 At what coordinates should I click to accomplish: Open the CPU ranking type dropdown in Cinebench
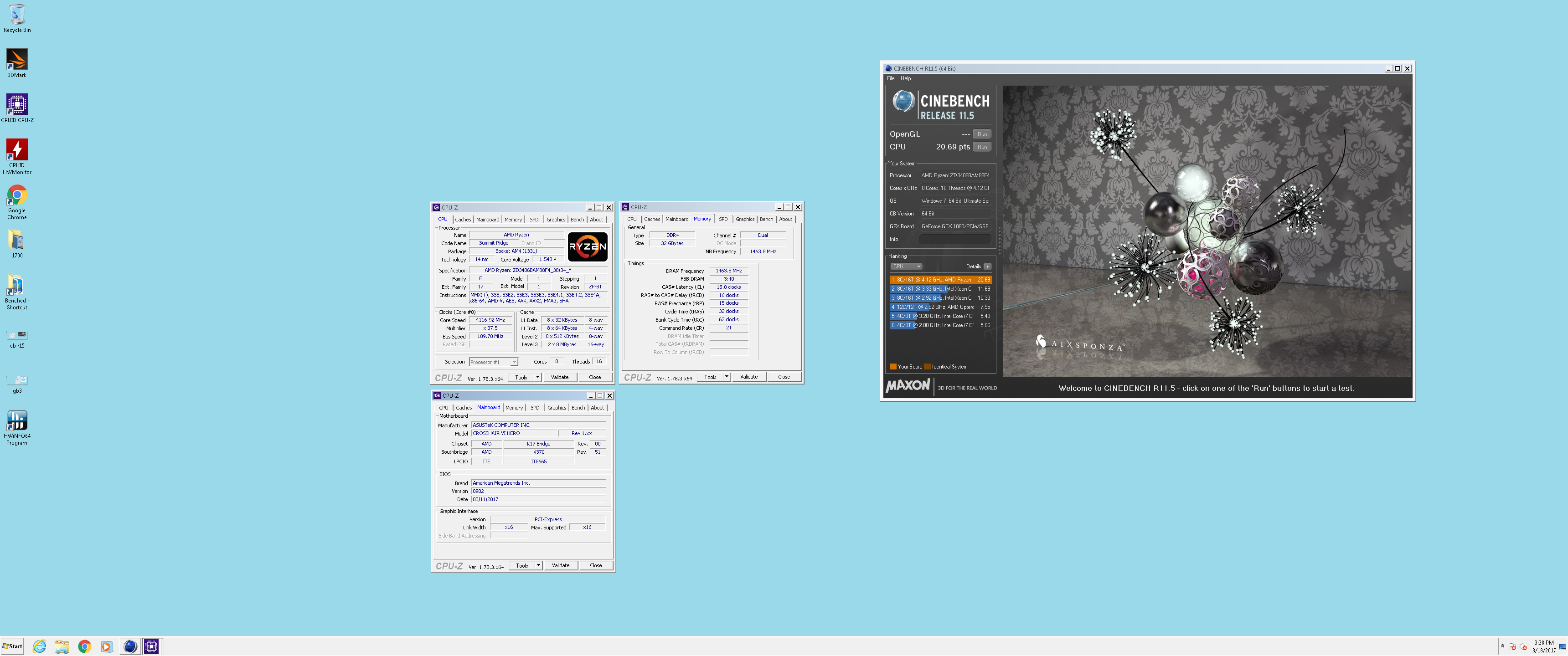[906, 266]
